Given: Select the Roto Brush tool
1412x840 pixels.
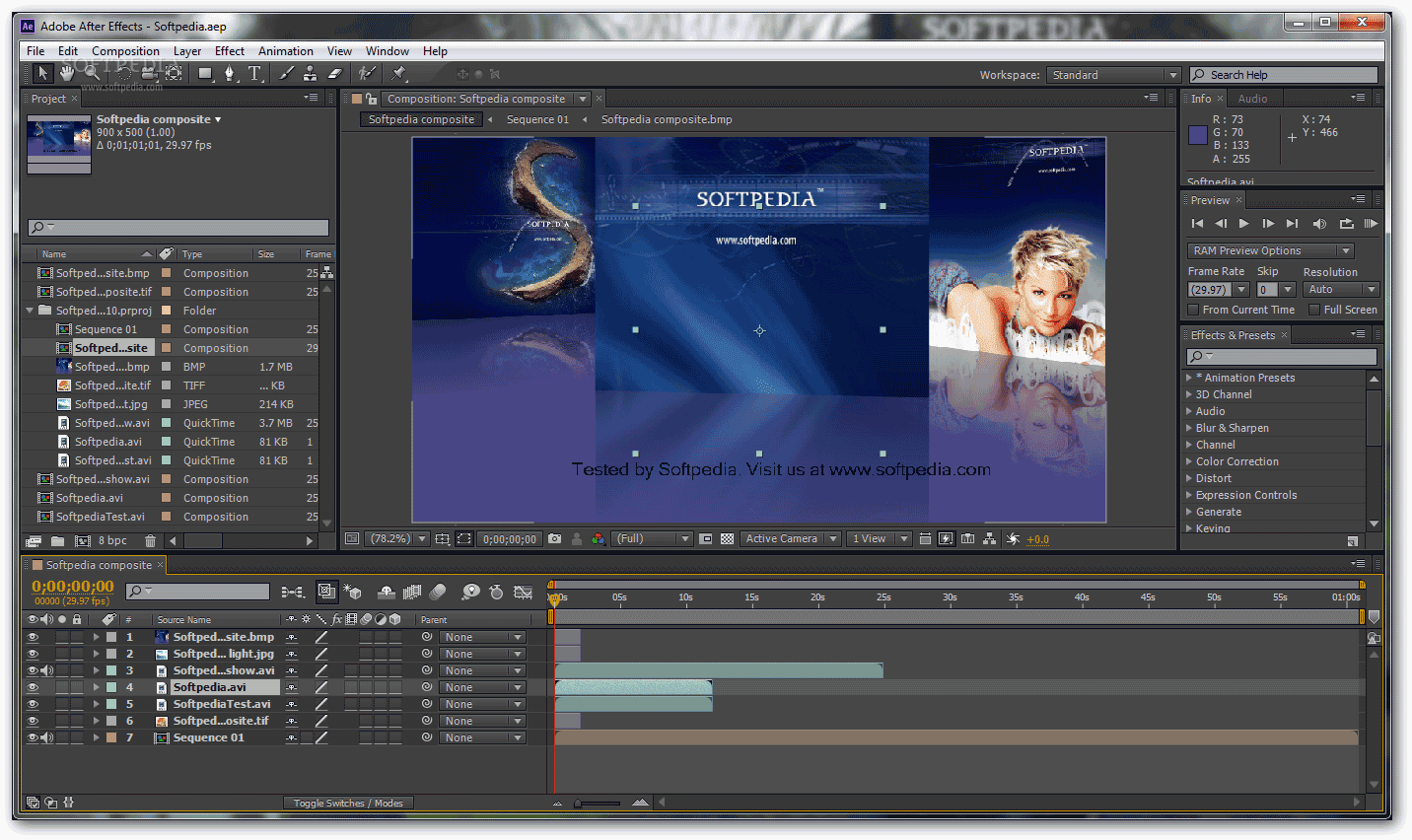Looking at the screenshot, I should click(367, 73).
